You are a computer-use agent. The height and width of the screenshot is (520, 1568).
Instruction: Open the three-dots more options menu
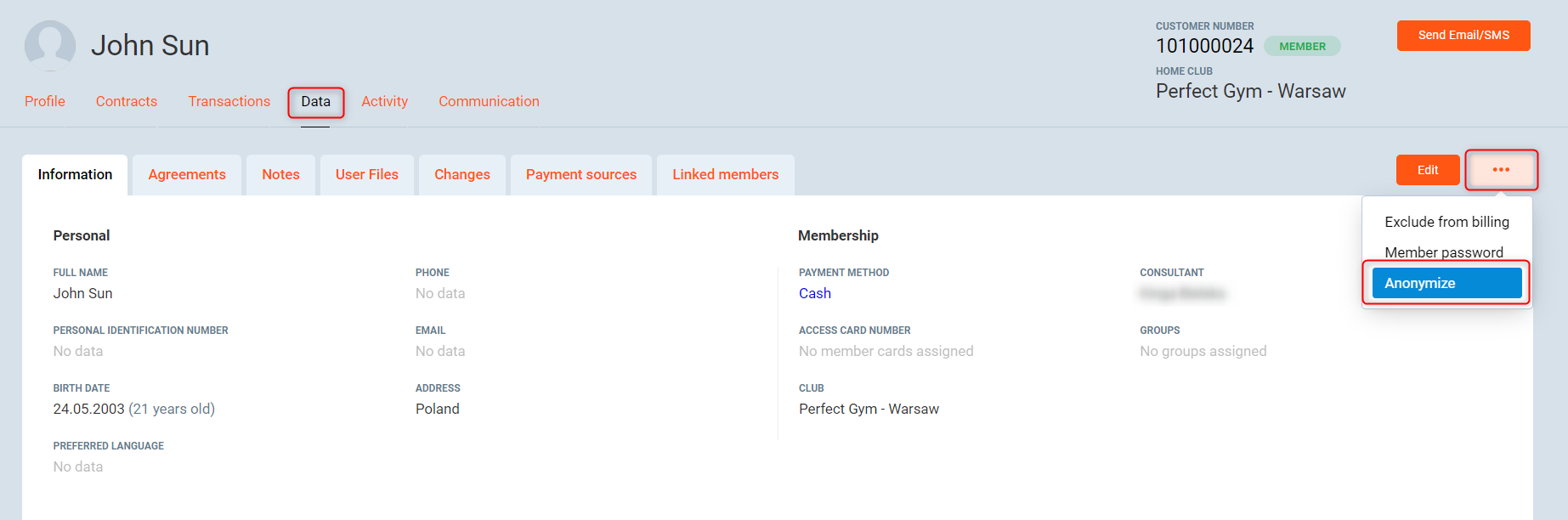click(x=1501, y=170)
